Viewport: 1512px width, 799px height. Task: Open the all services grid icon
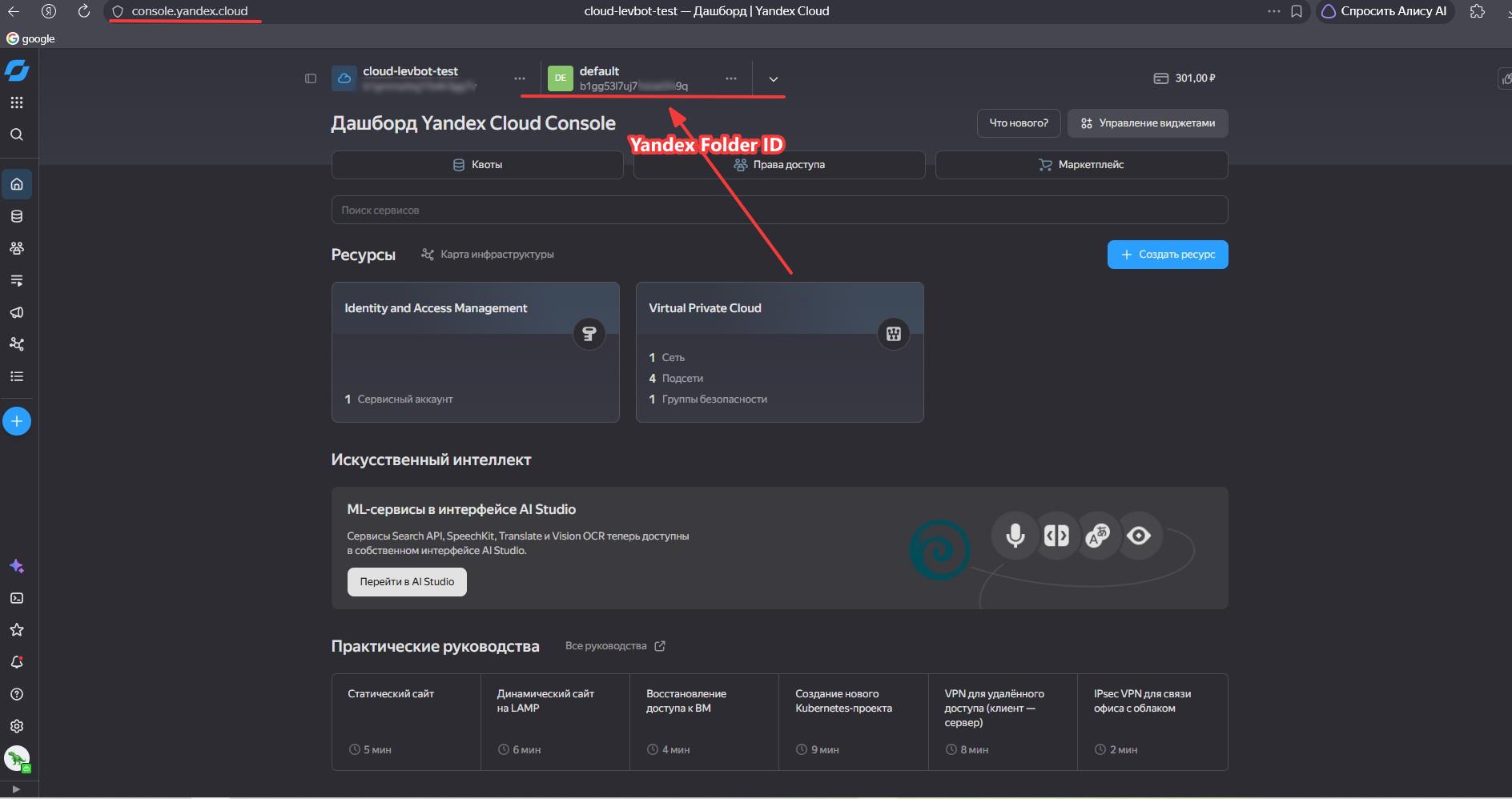point(17,102)
